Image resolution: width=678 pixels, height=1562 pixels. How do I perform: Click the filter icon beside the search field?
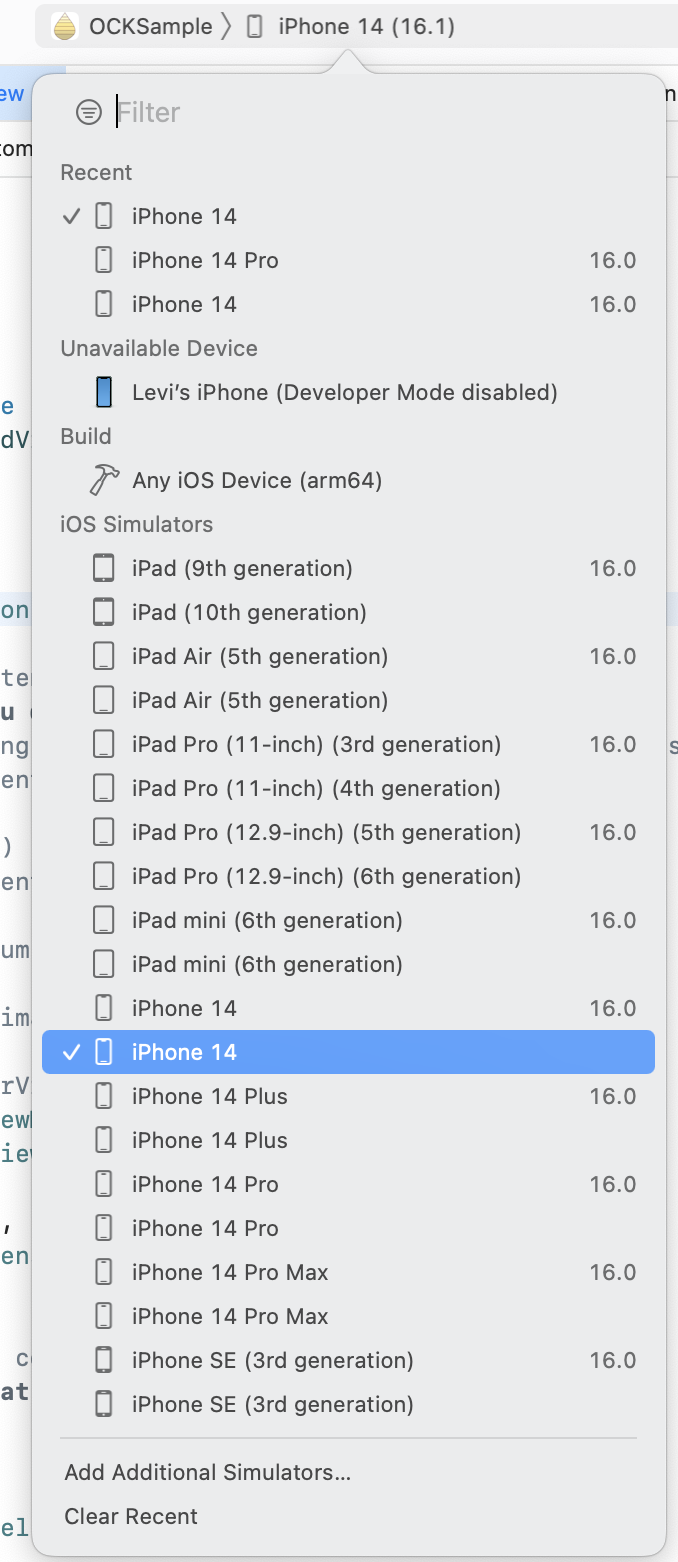coord(89,112)
